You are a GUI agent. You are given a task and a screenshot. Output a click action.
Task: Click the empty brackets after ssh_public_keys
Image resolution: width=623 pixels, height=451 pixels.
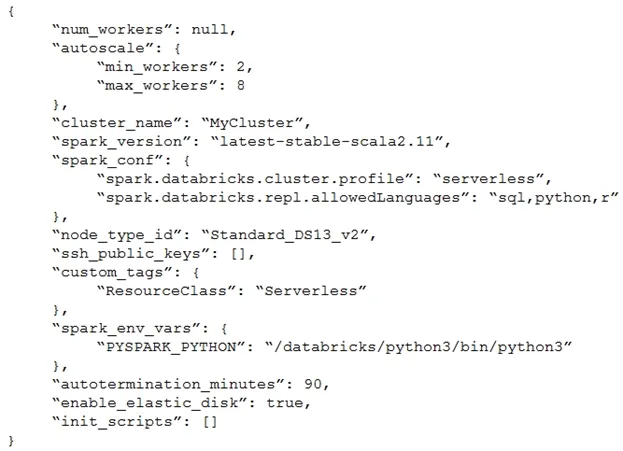238,254
